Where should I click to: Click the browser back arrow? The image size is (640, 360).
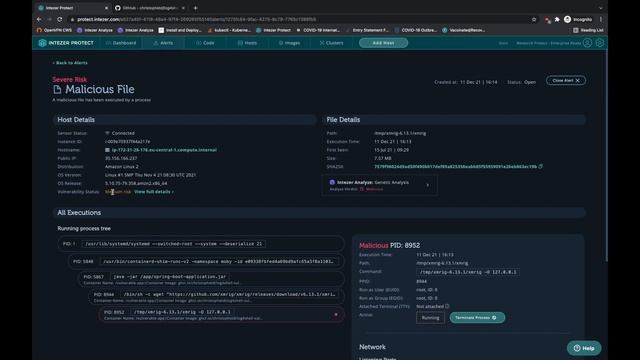pyautogui.click(x=39, y=19)
